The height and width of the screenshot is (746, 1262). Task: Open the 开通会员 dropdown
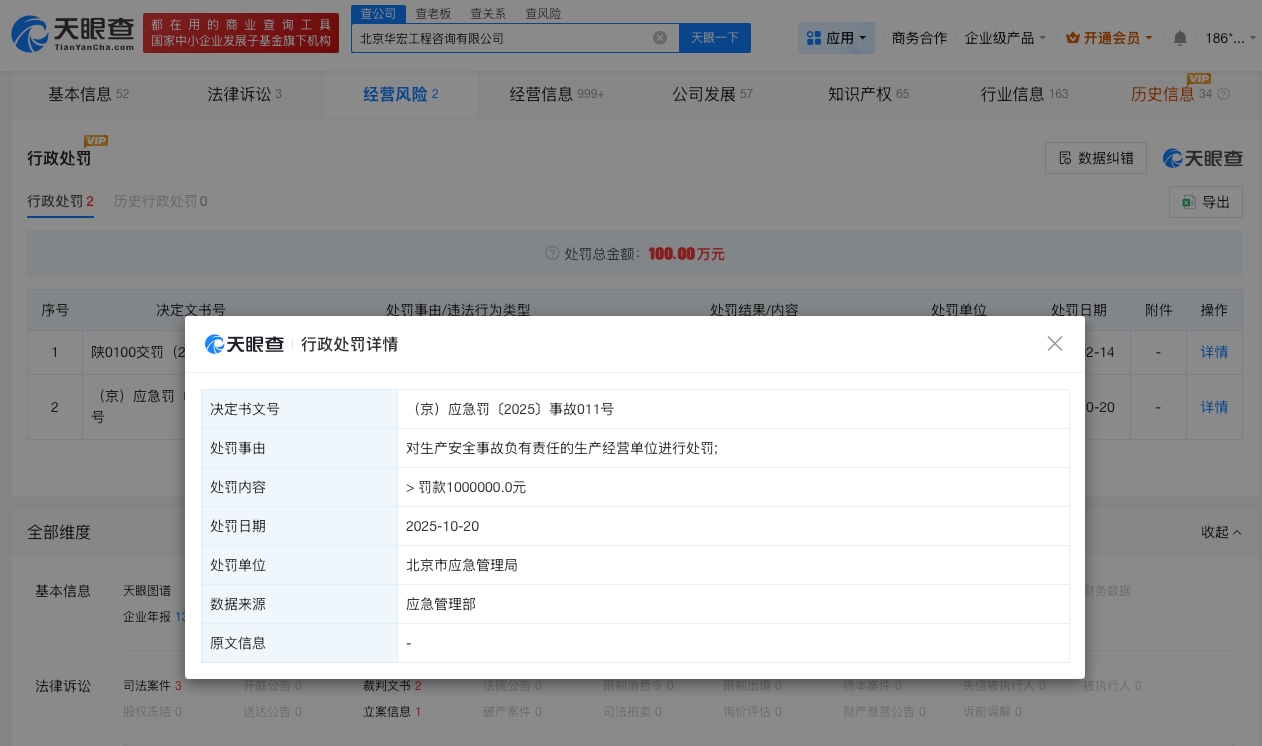click(x=1109, y=38)
